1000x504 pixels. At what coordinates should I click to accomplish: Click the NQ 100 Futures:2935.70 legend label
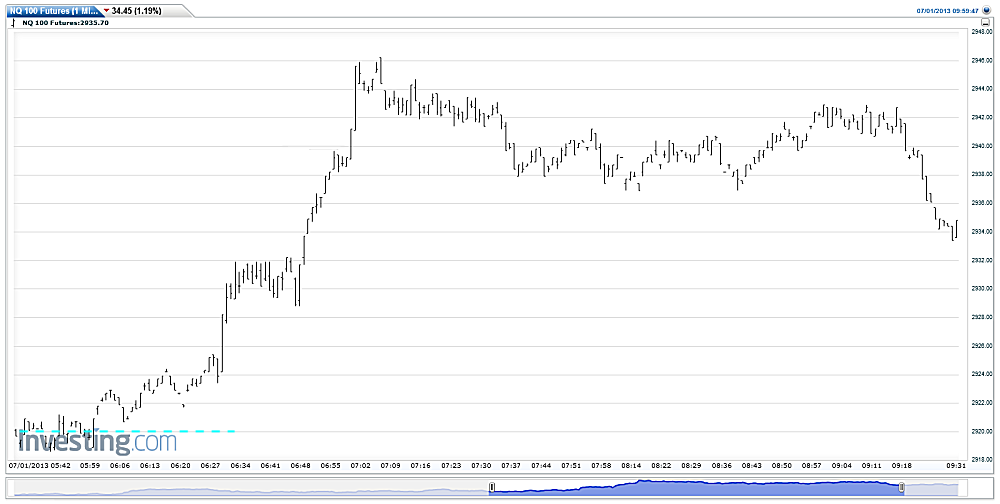[66, 23]
